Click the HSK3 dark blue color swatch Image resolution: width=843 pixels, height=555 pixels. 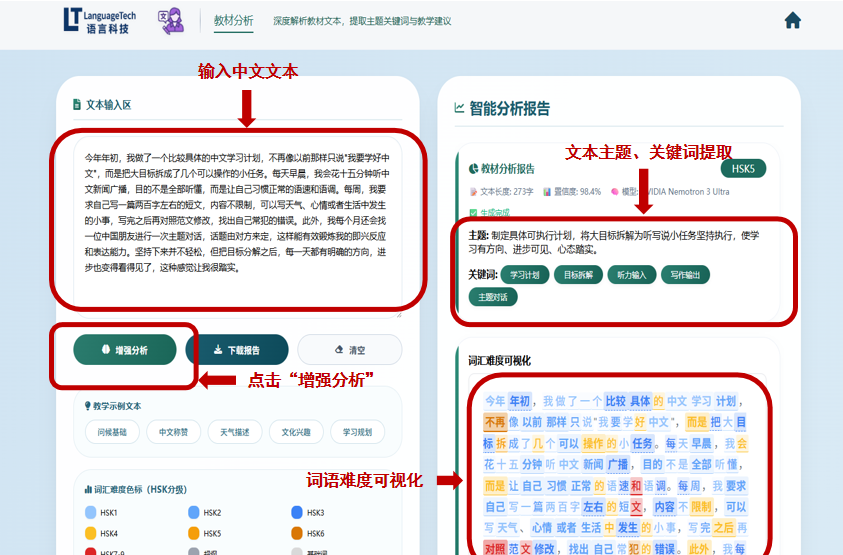(x=297, y=513)
